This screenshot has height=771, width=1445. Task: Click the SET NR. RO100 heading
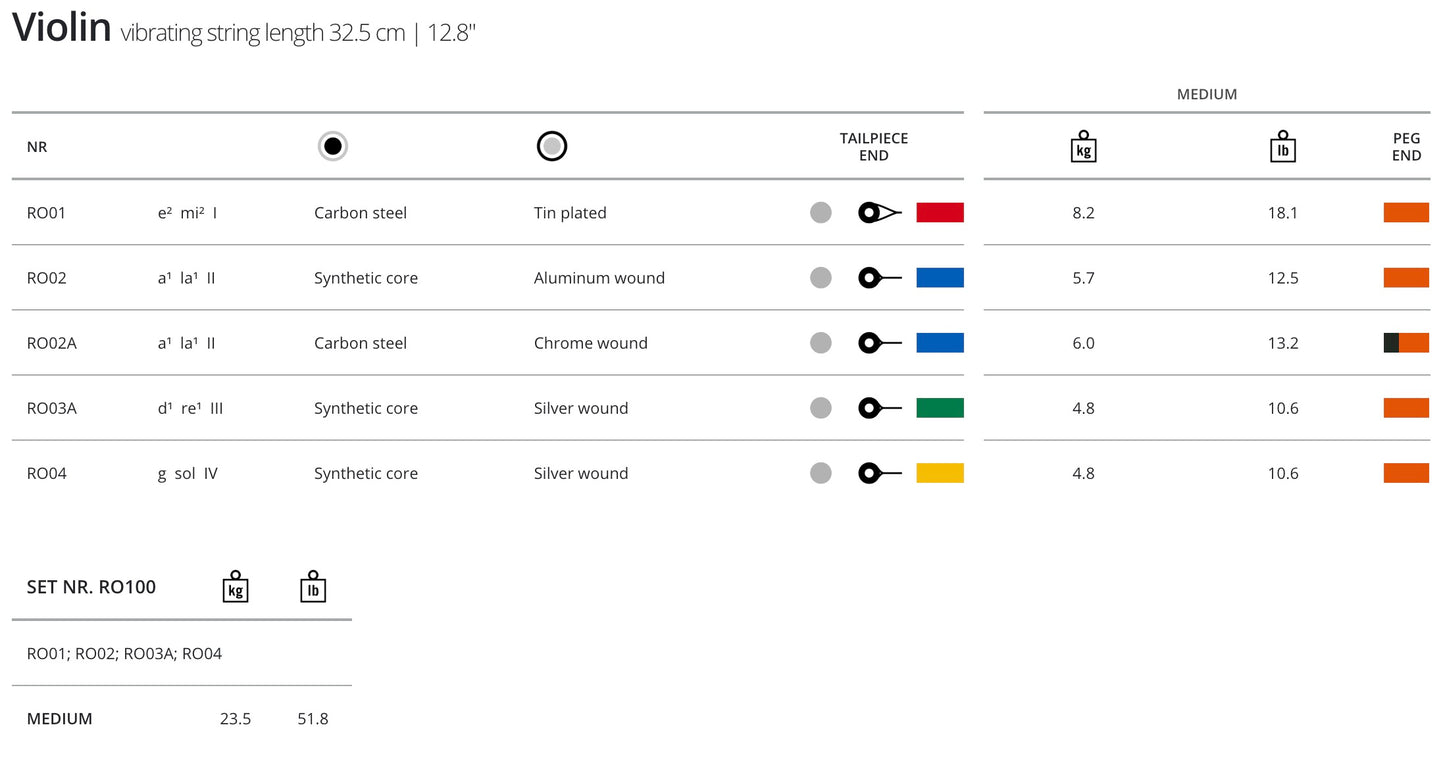91,587
